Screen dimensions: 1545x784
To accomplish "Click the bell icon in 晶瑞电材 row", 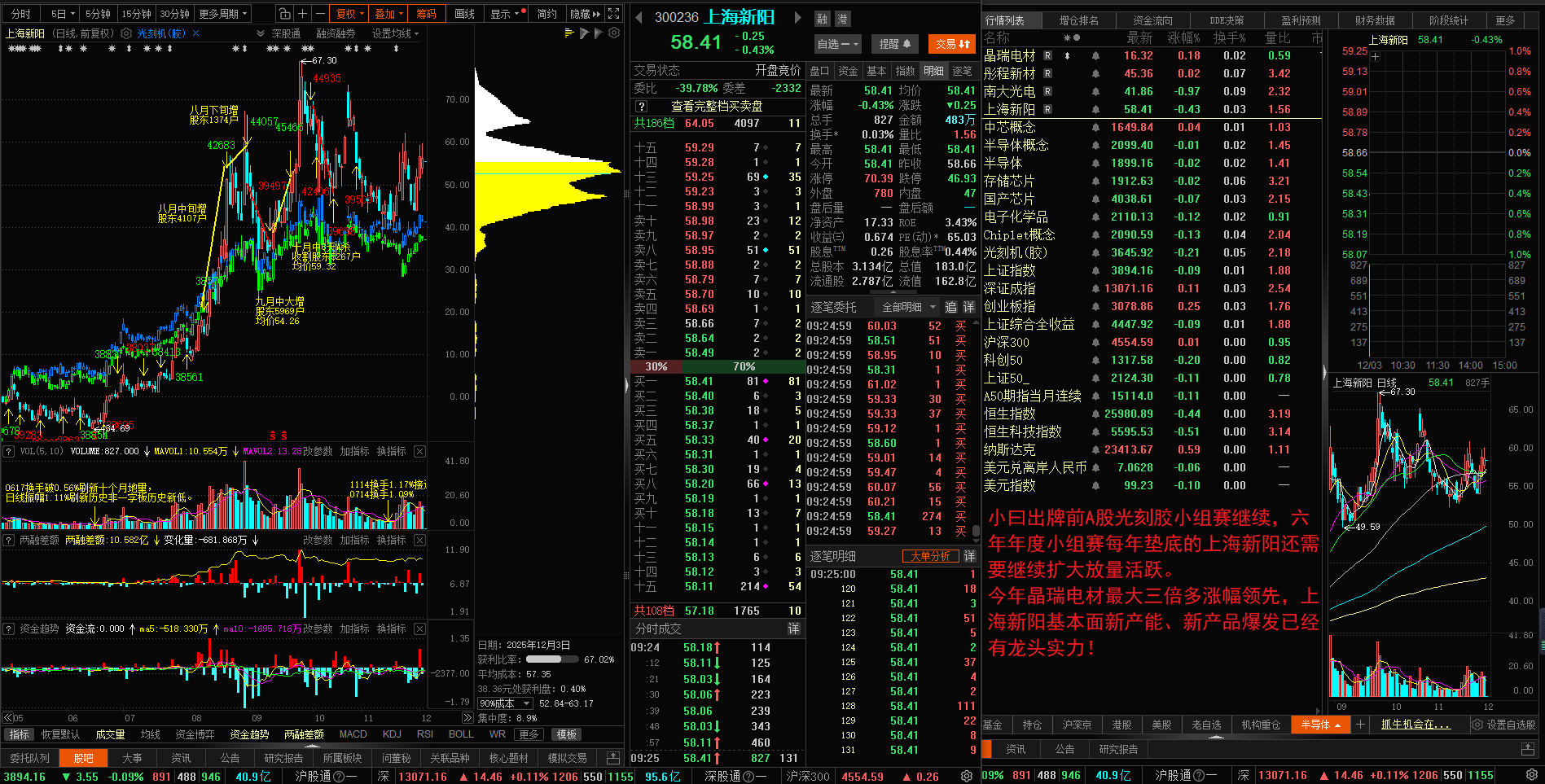I will pos(1095,56).
